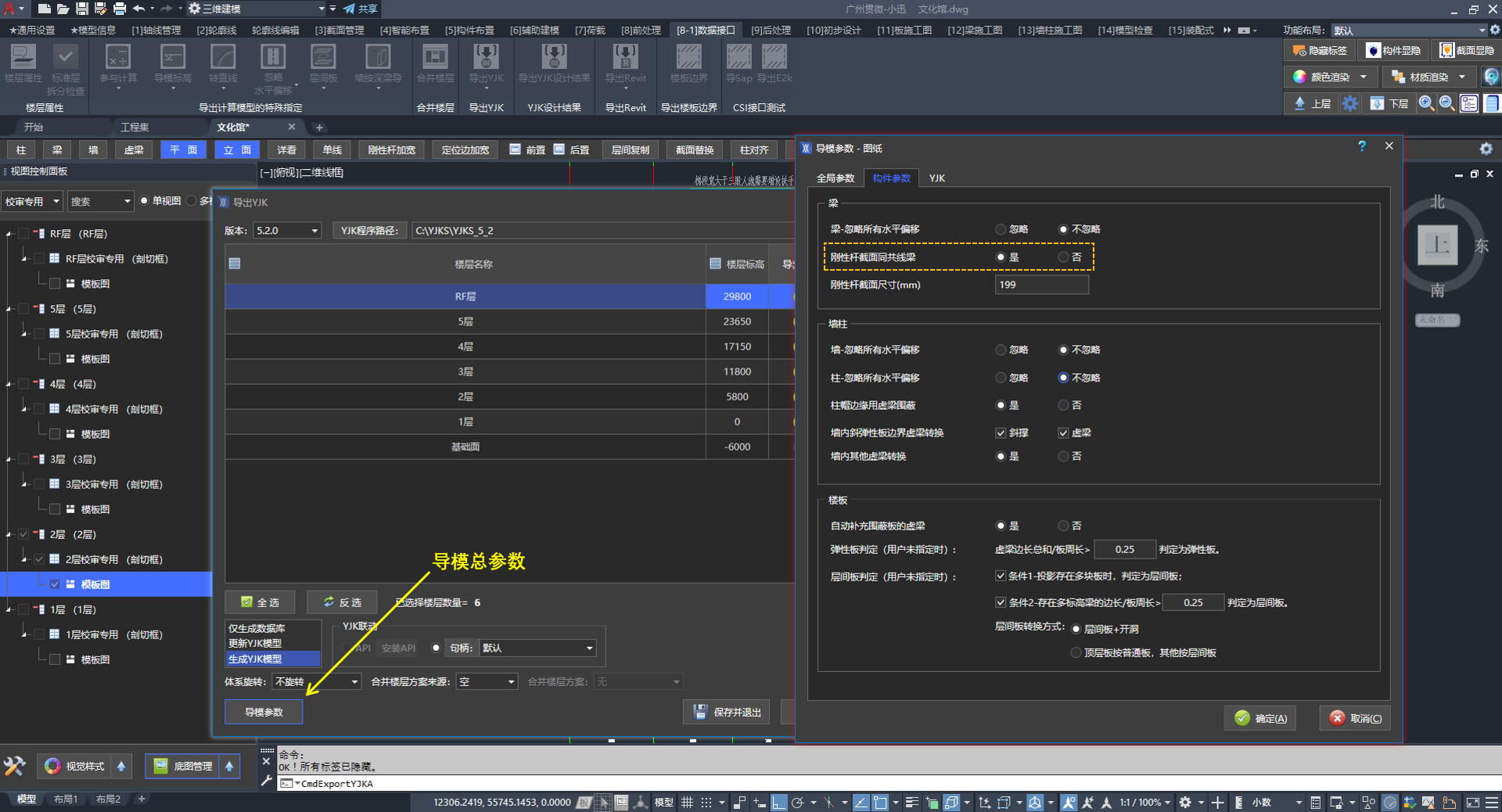1502x812 pixels.
Task: Click the 确定(A) button
Action: (x=1260, y=718)
